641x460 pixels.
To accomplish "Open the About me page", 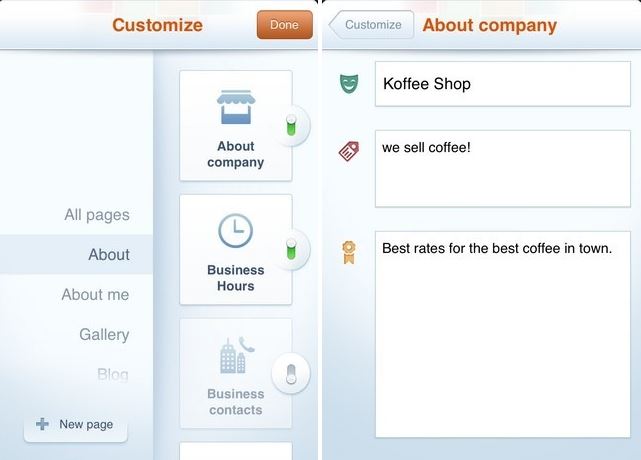I will 95,294.
